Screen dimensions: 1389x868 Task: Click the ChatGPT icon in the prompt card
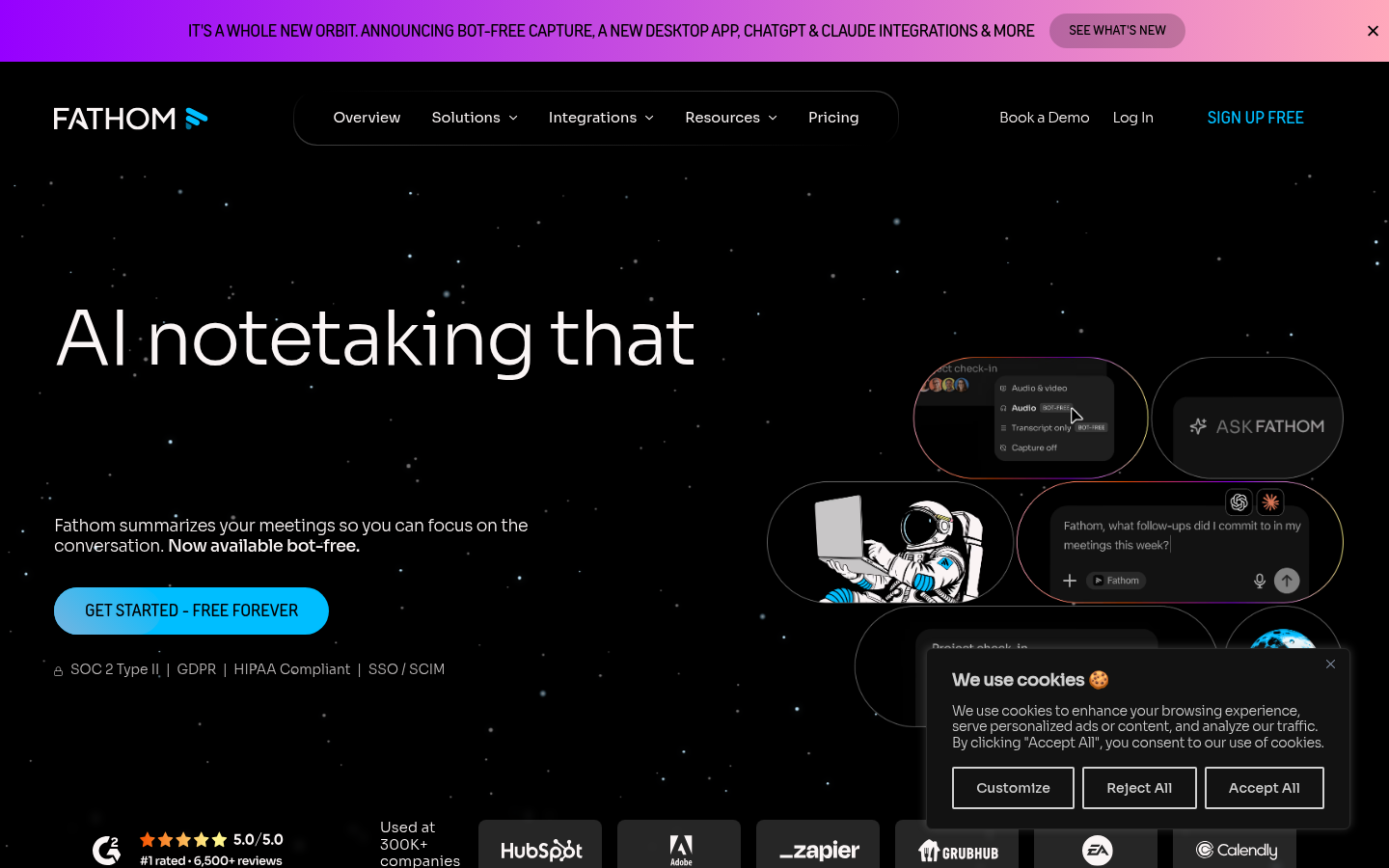pos(1239,502)
